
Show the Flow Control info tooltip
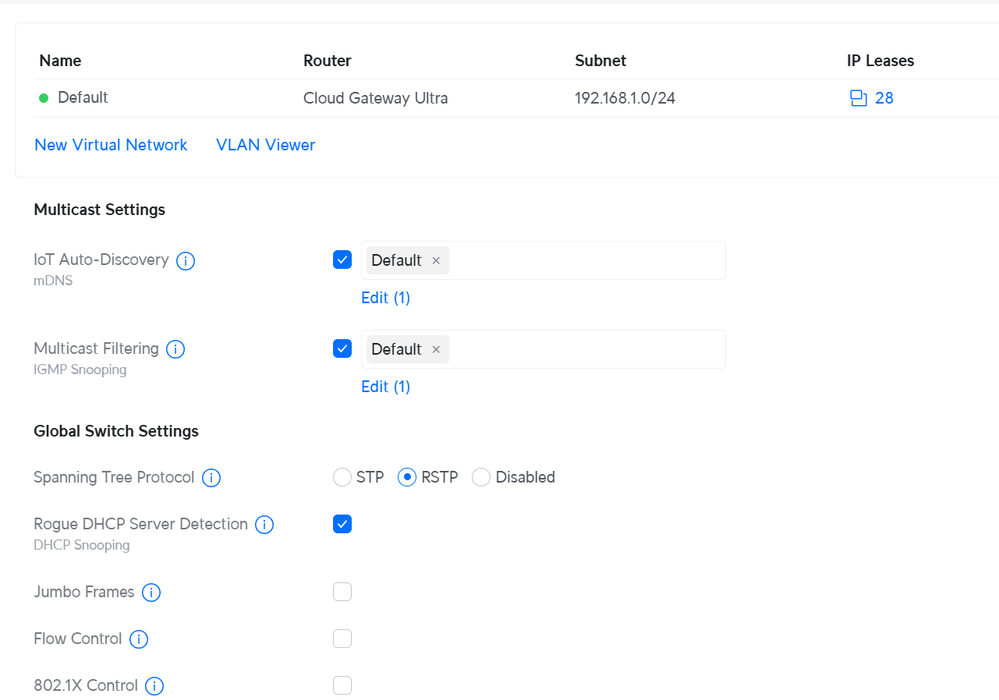(139, 640)
